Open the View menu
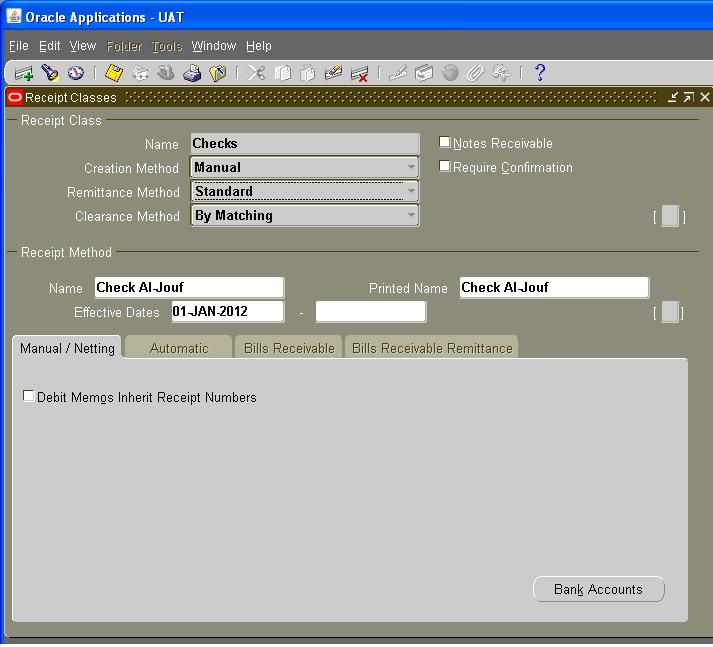 83,46
